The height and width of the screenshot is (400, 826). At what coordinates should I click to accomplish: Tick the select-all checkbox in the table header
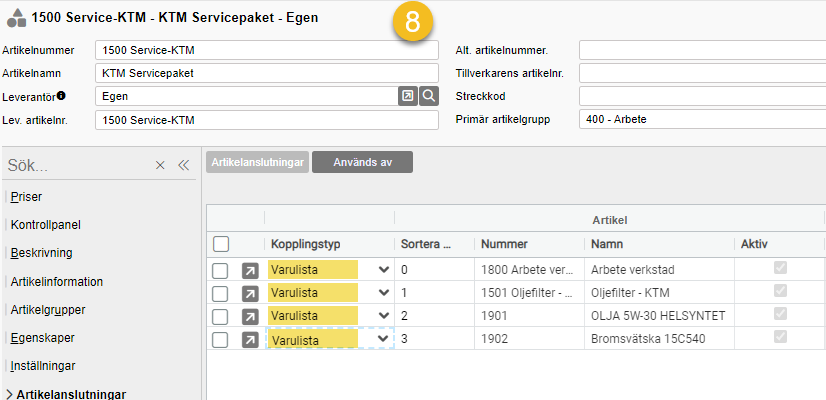pos(221,244)
